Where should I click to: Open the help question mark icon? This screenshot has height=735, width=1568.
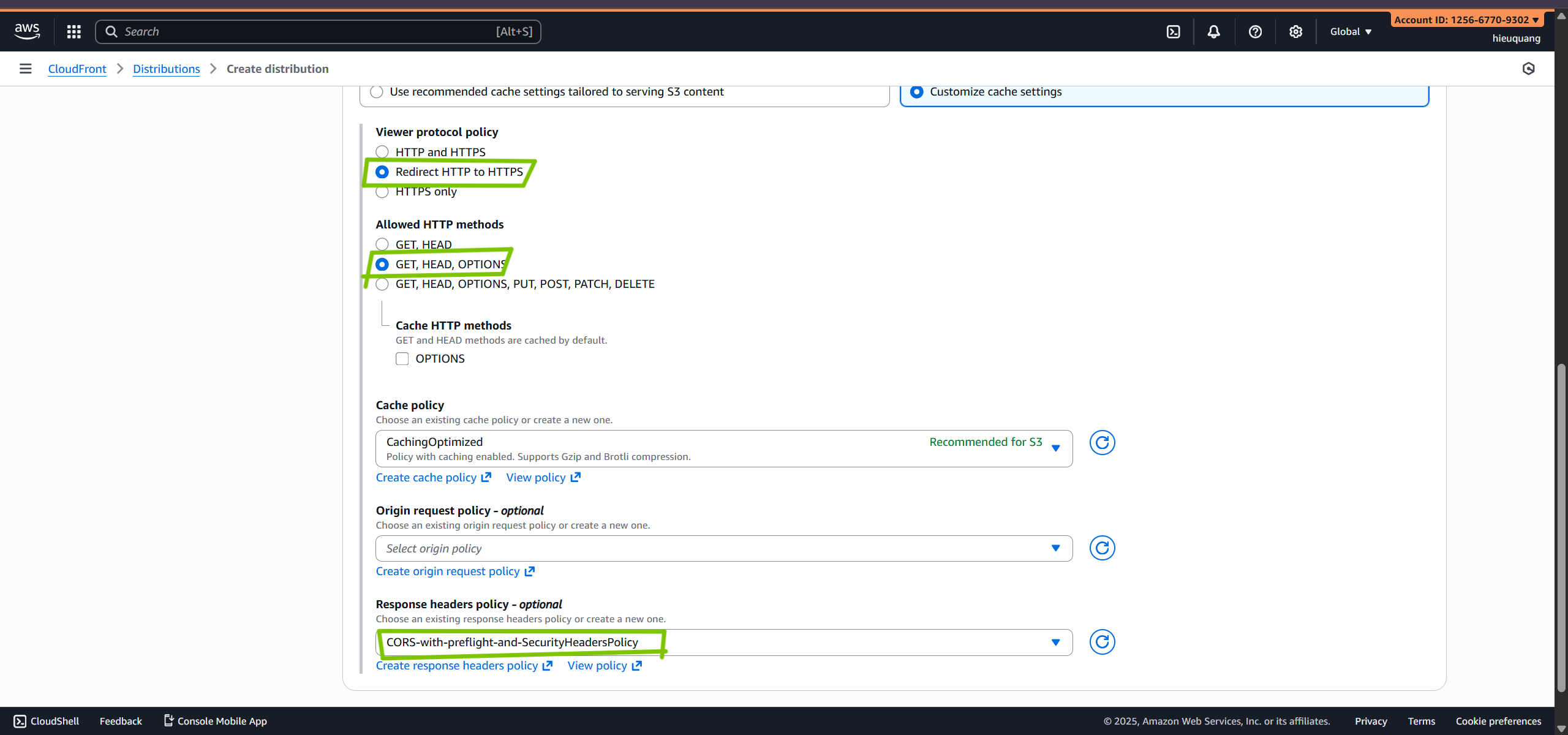tap(1255, 32)
